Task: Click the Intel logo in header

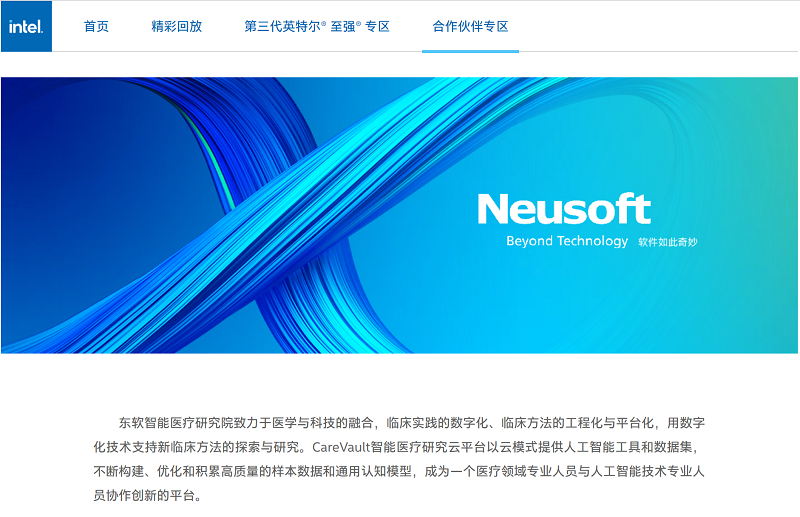Action: pyautogui.click(x=26, y=26)
